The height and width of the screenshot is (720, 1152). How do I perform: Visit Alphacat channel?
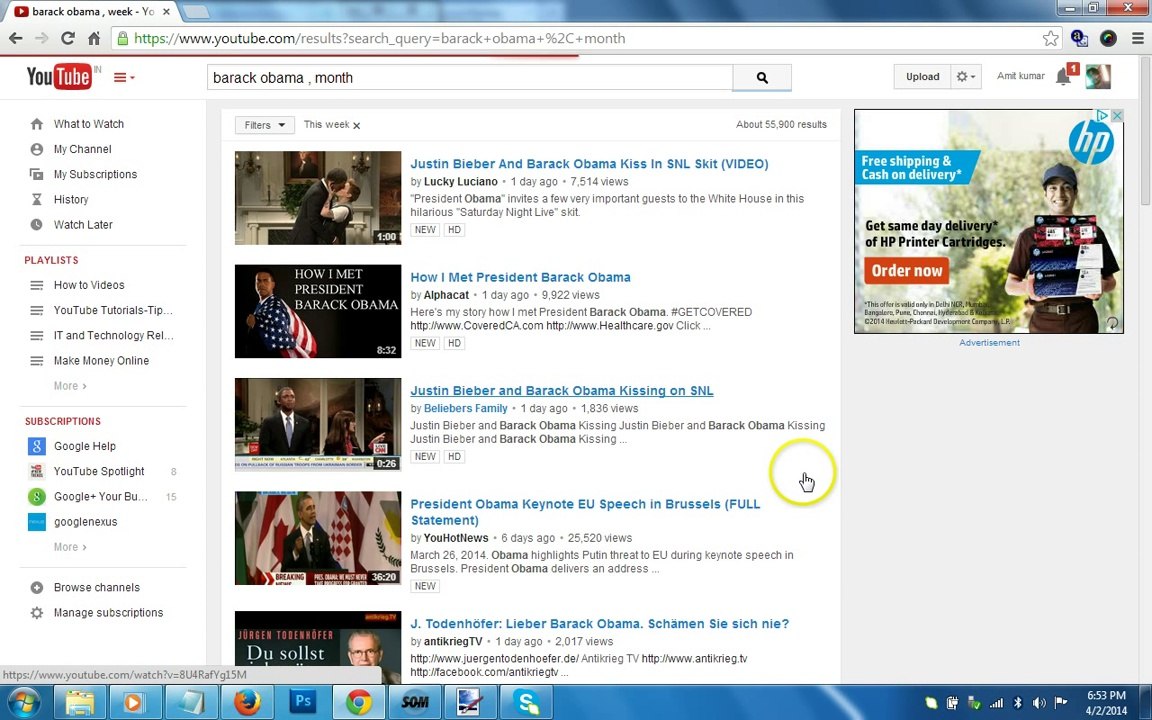(446, 295)
